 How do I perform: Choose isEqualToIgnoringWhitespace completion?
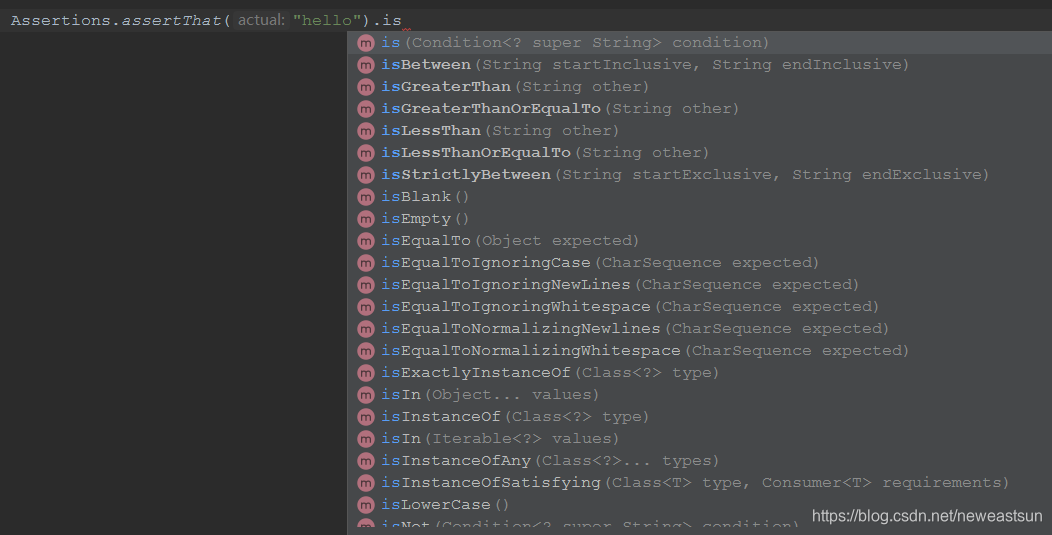[700, 307]
